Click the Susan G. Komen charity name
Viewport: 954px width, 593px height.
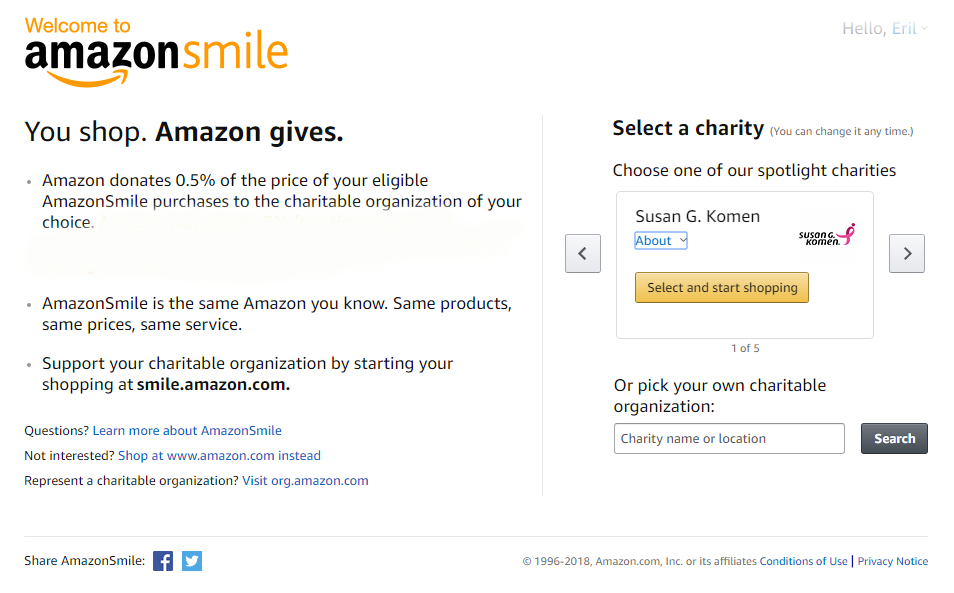[x=697, y=217]
